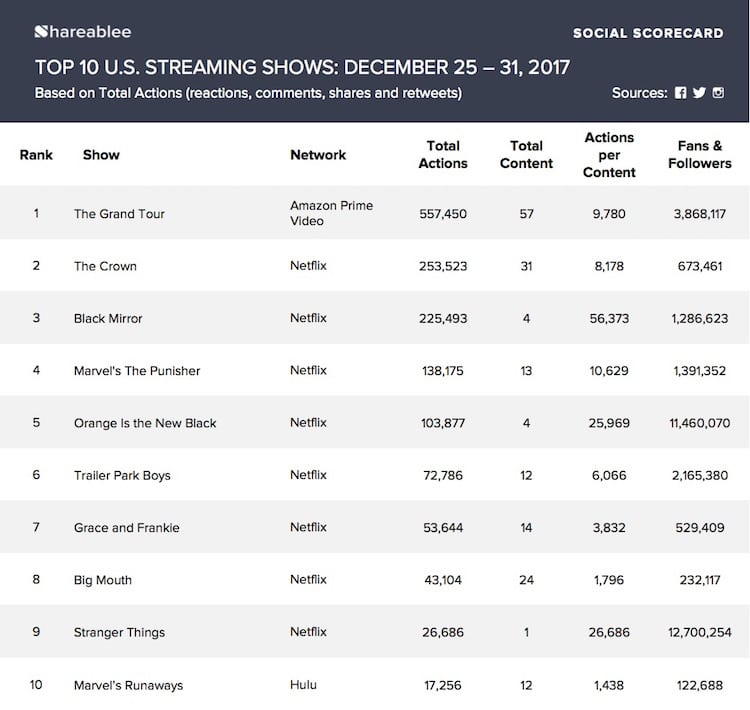Screen dimensions: 750x710
Task: Click the Amazon Prime Video network label
Action: pos(331,213)
